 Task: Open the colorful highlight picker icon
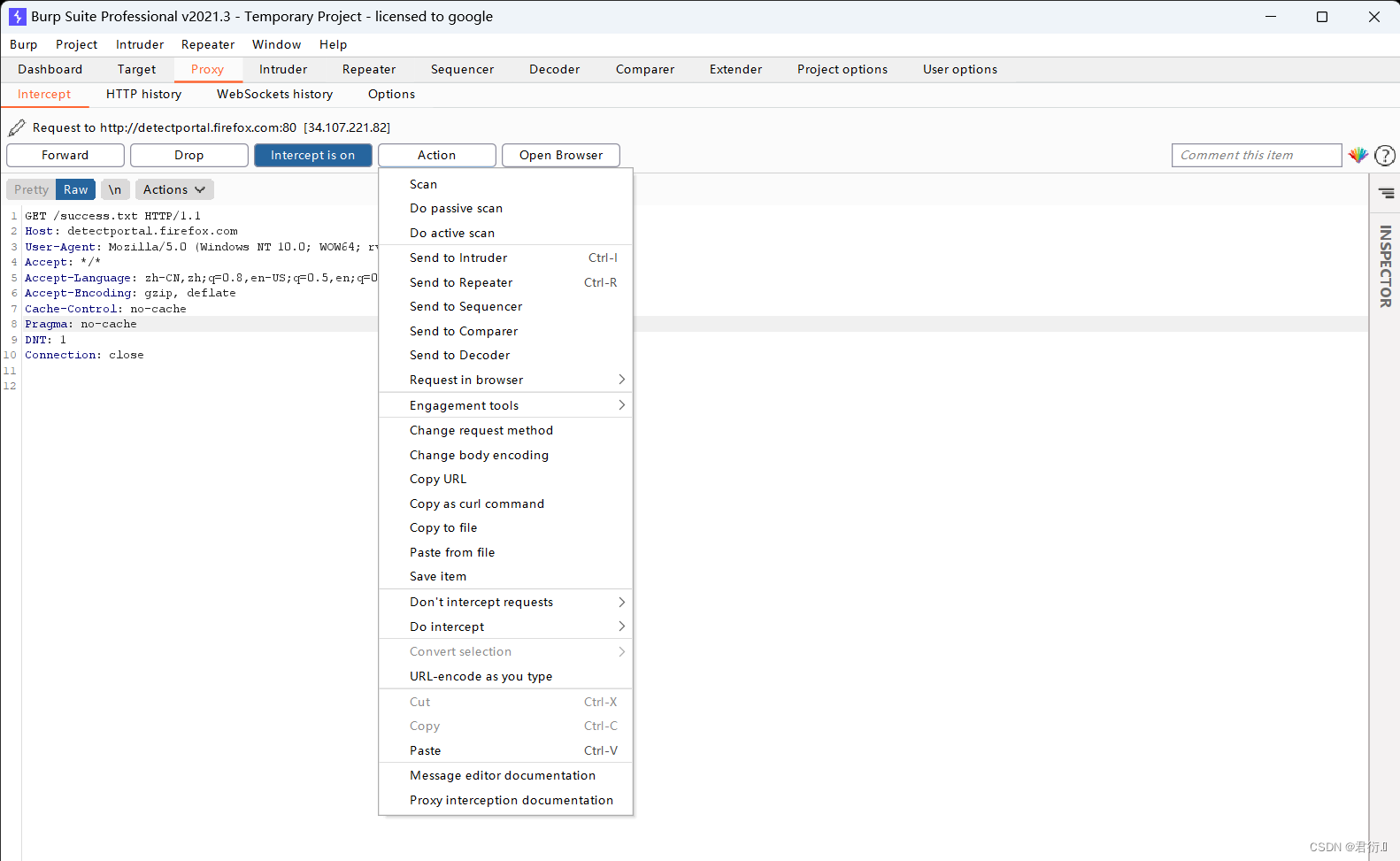1358,155
